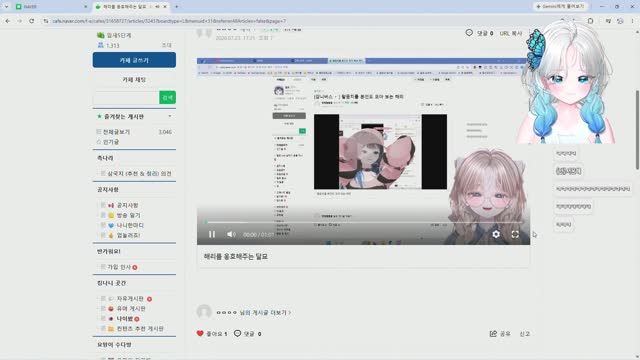This screenshot has width=640, height=360.
Task: Click the browser reload icon
Action: [31, 21]
